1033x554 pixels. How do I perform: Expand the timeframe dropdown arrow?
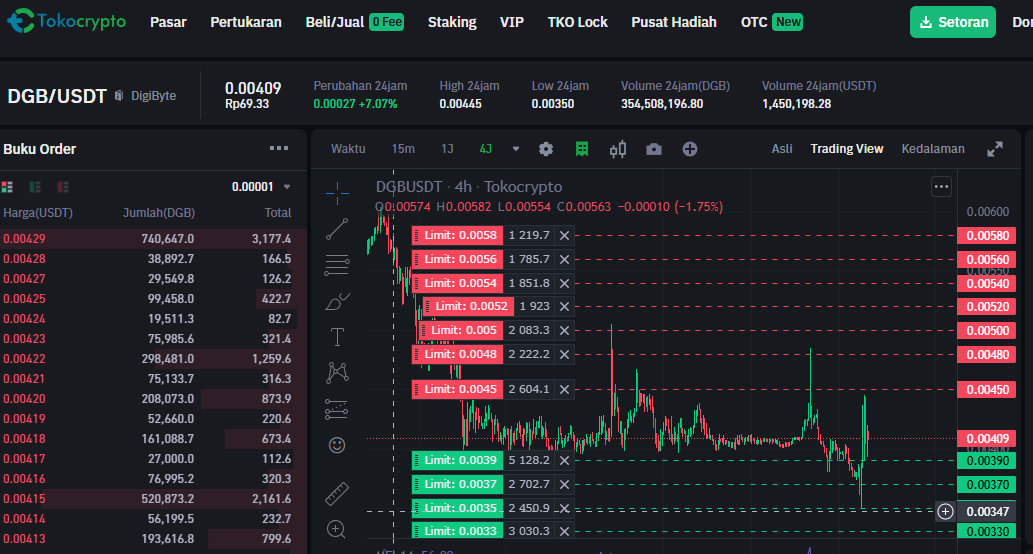(x=516, y=149)
